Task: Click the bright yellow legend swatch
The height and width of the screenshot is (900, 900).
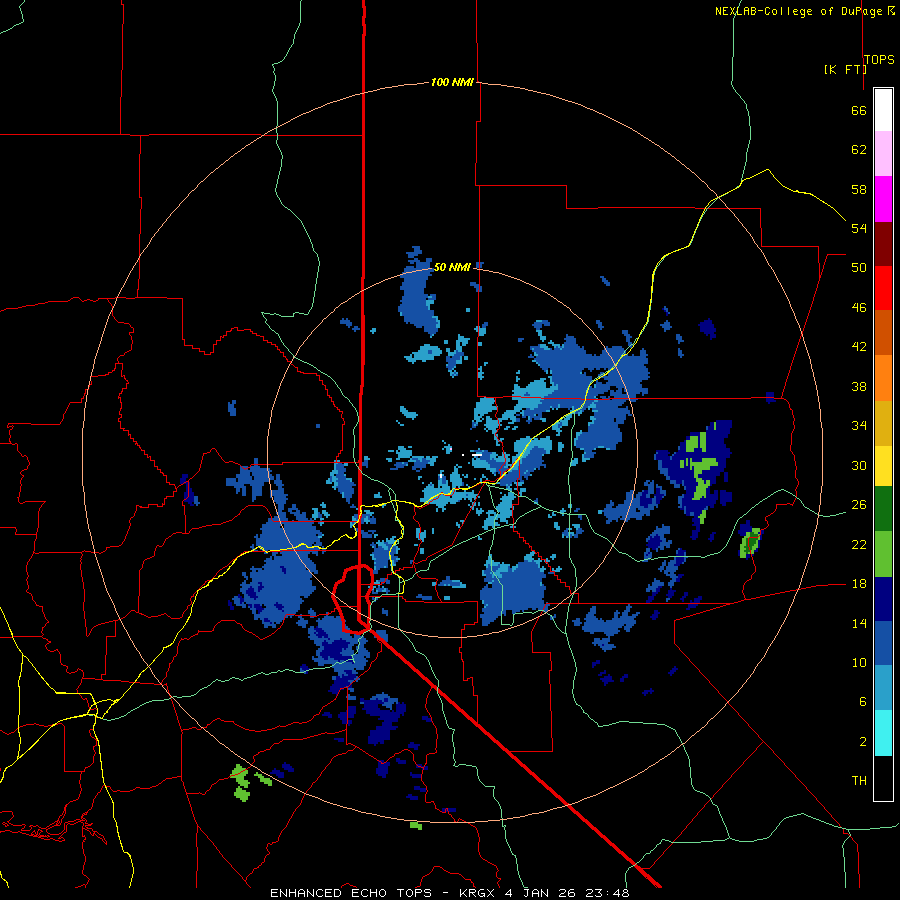Action: point(883,466)
